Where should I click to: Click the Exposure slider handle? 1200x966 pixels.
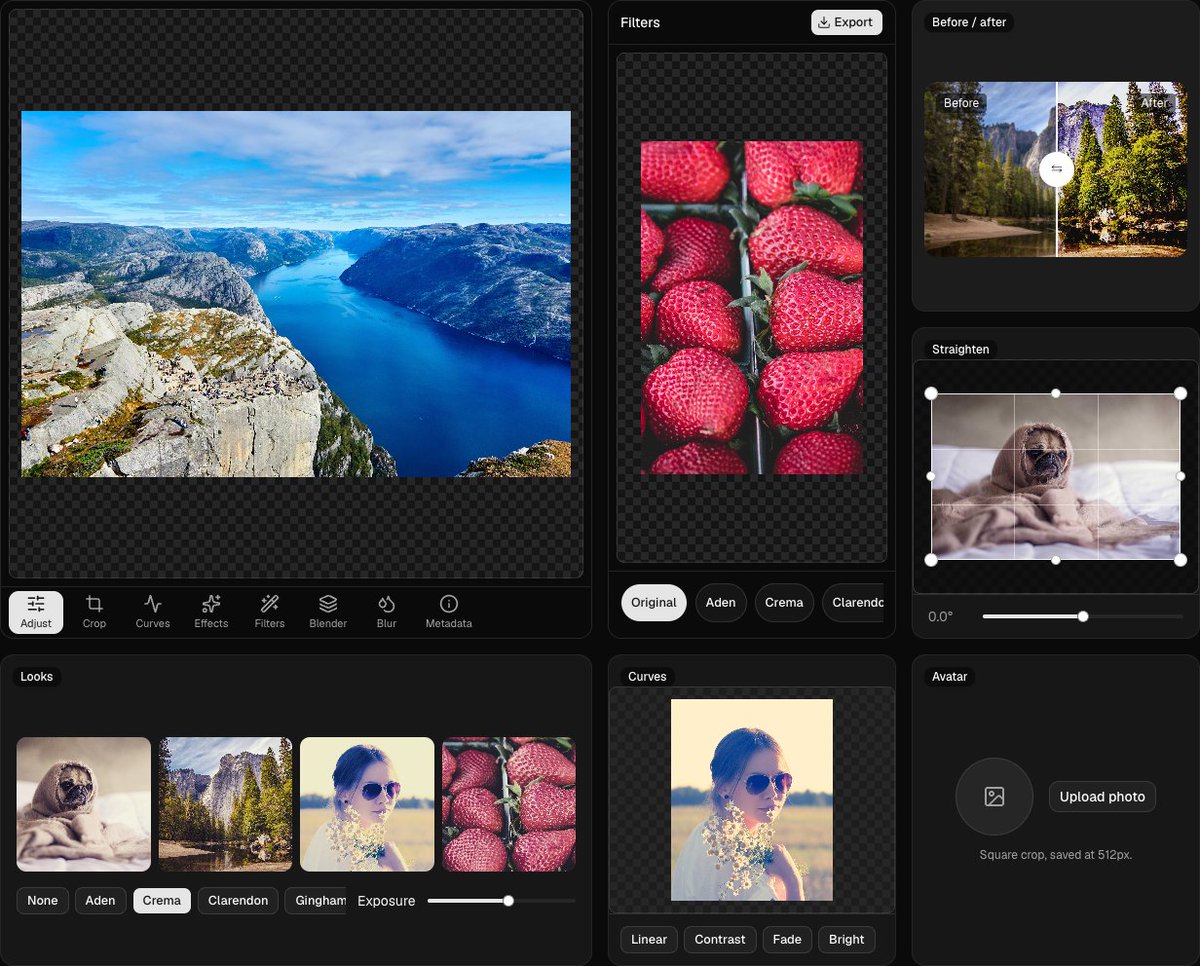[508, 901]
